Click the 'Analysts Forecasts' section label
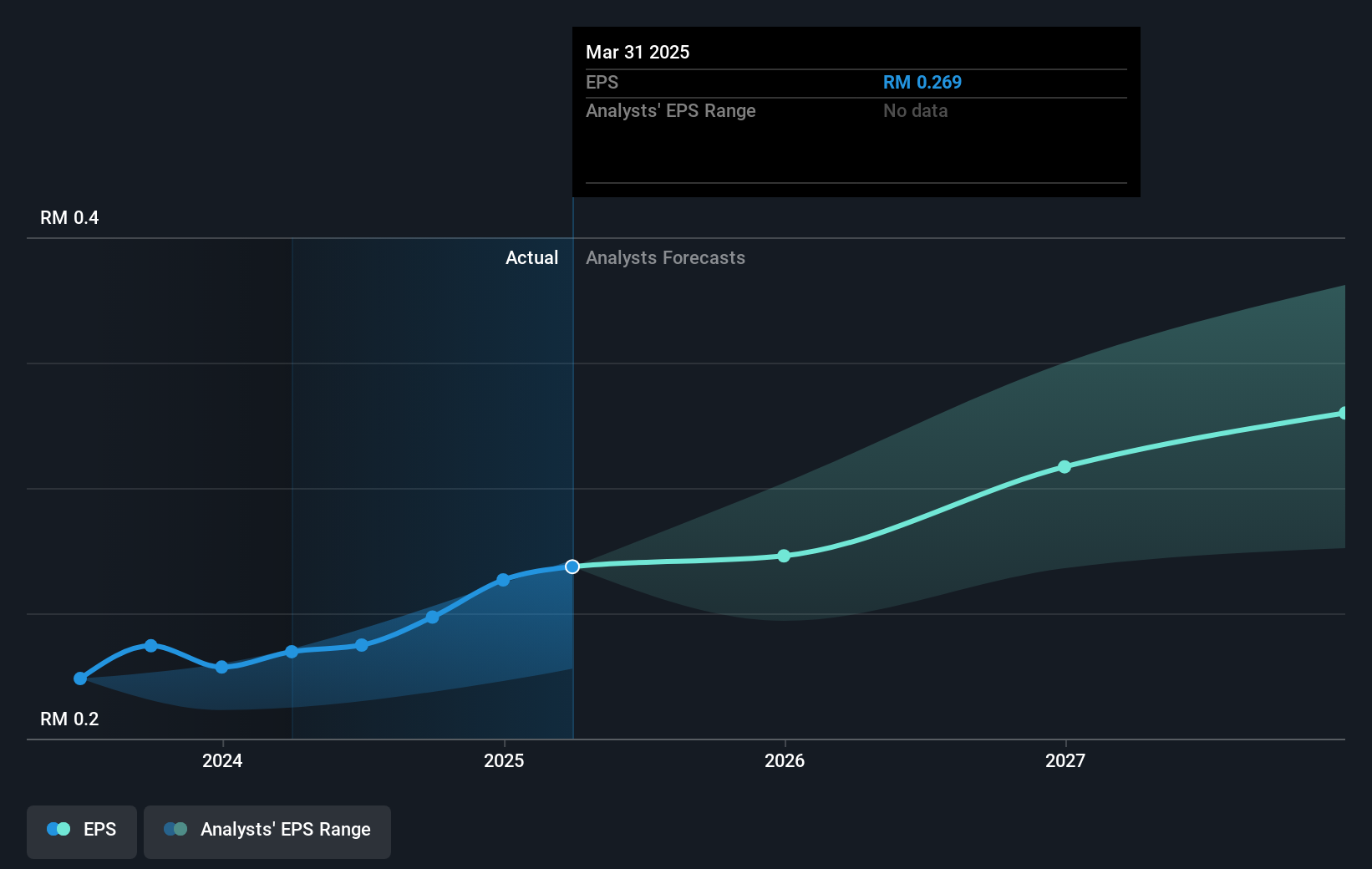The height and width of the screenshot is (869, 1372). coord(665,257)
